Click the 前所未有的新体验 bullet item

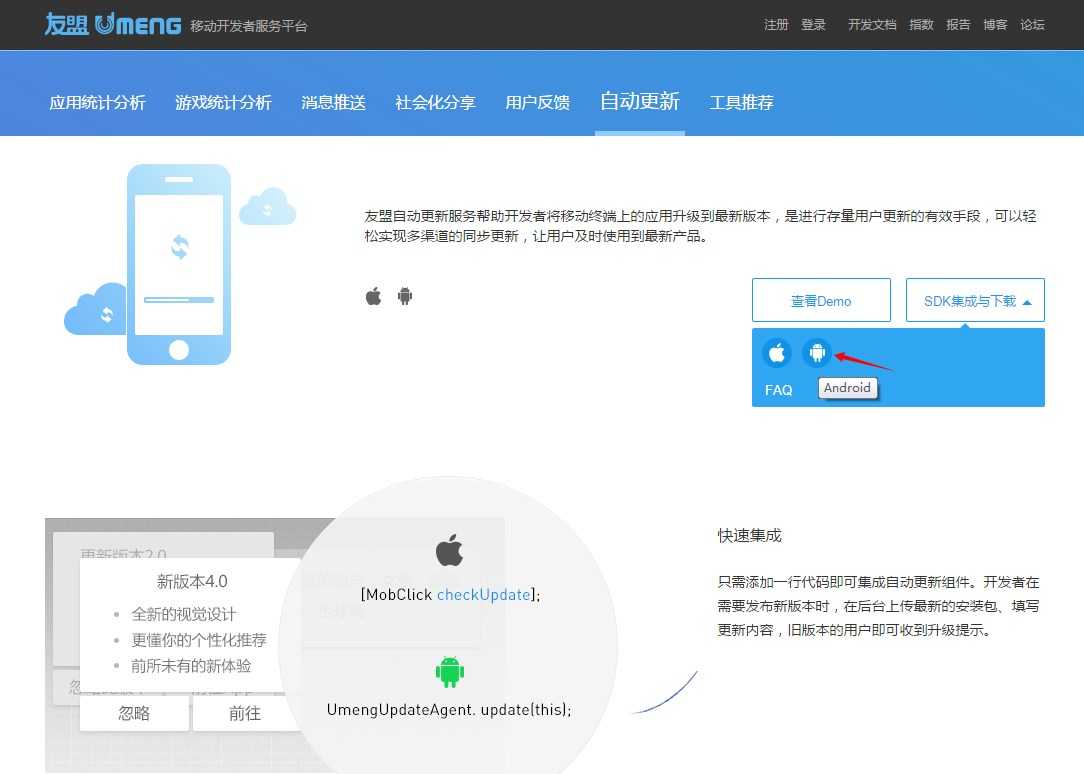click(191, 666)
